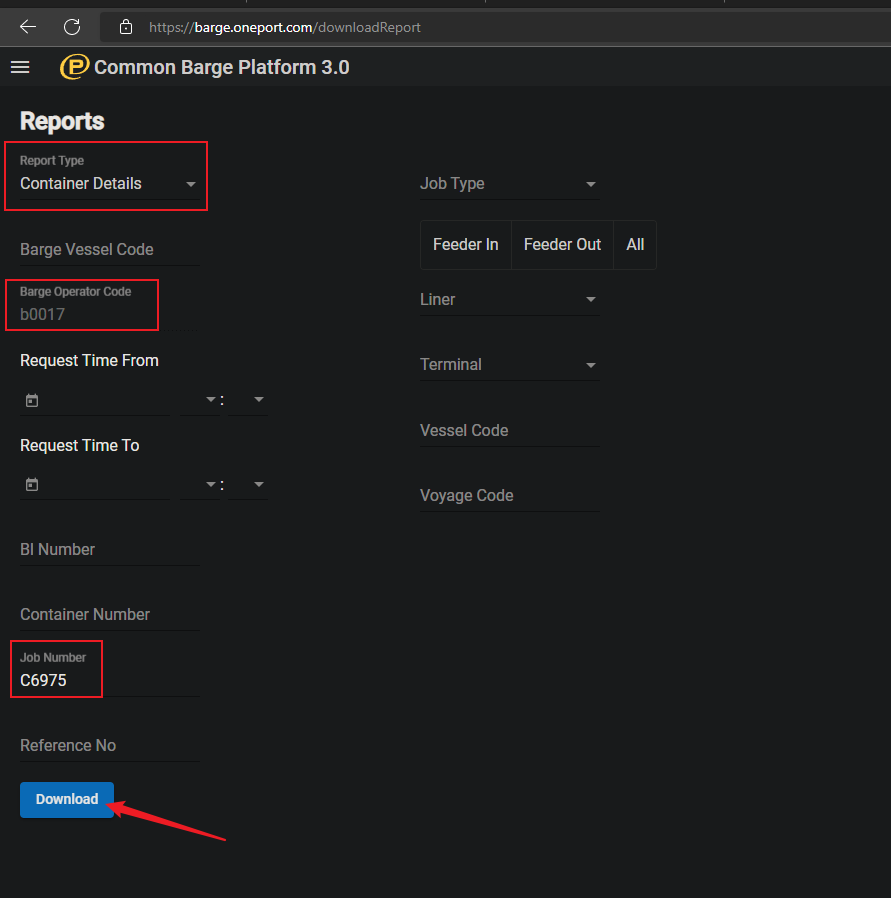Expand the Report Type dropdown
This screenshot has height=898, width=891.
(x=110, y=183)
